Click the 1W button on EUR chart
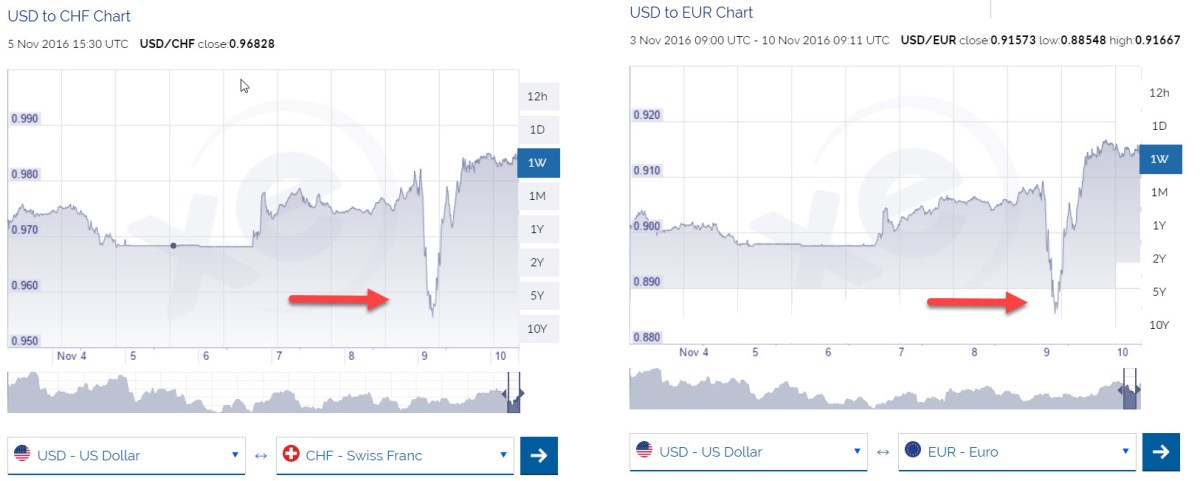1200x481 pixels. 1160,159
